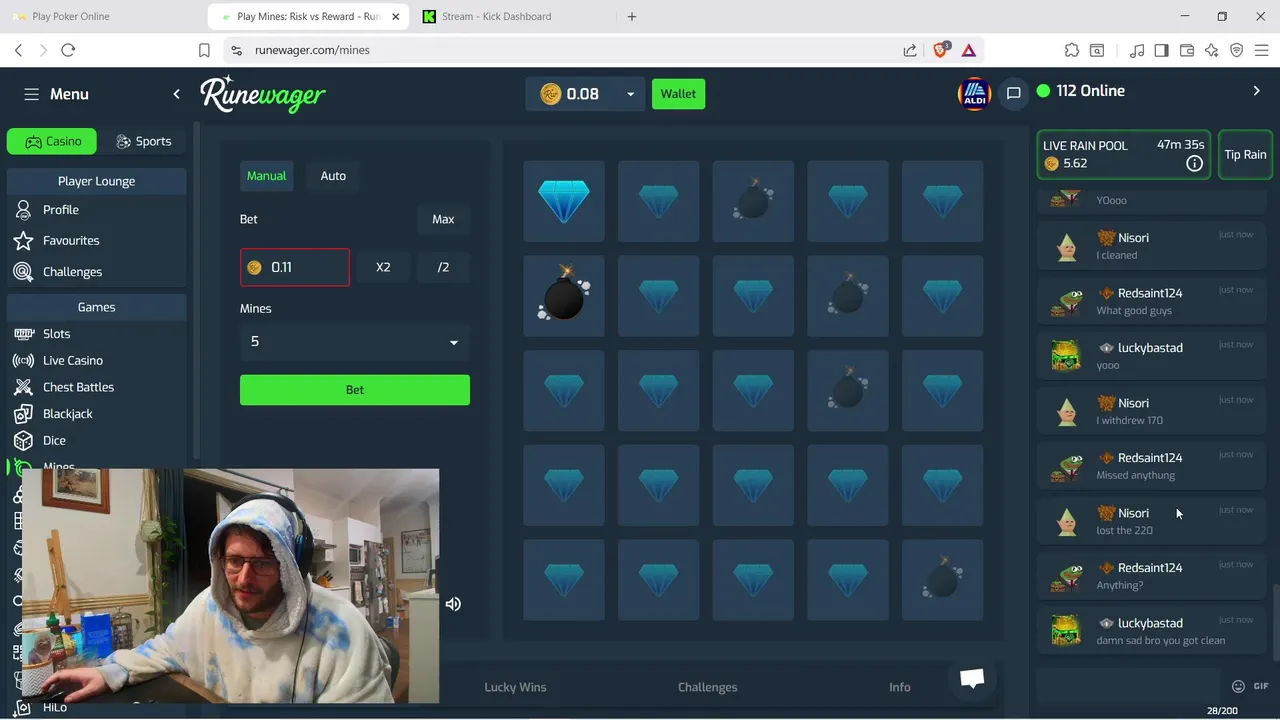Halve the bet with /2
Screen dimensions: 1280x720
[443, 267]
